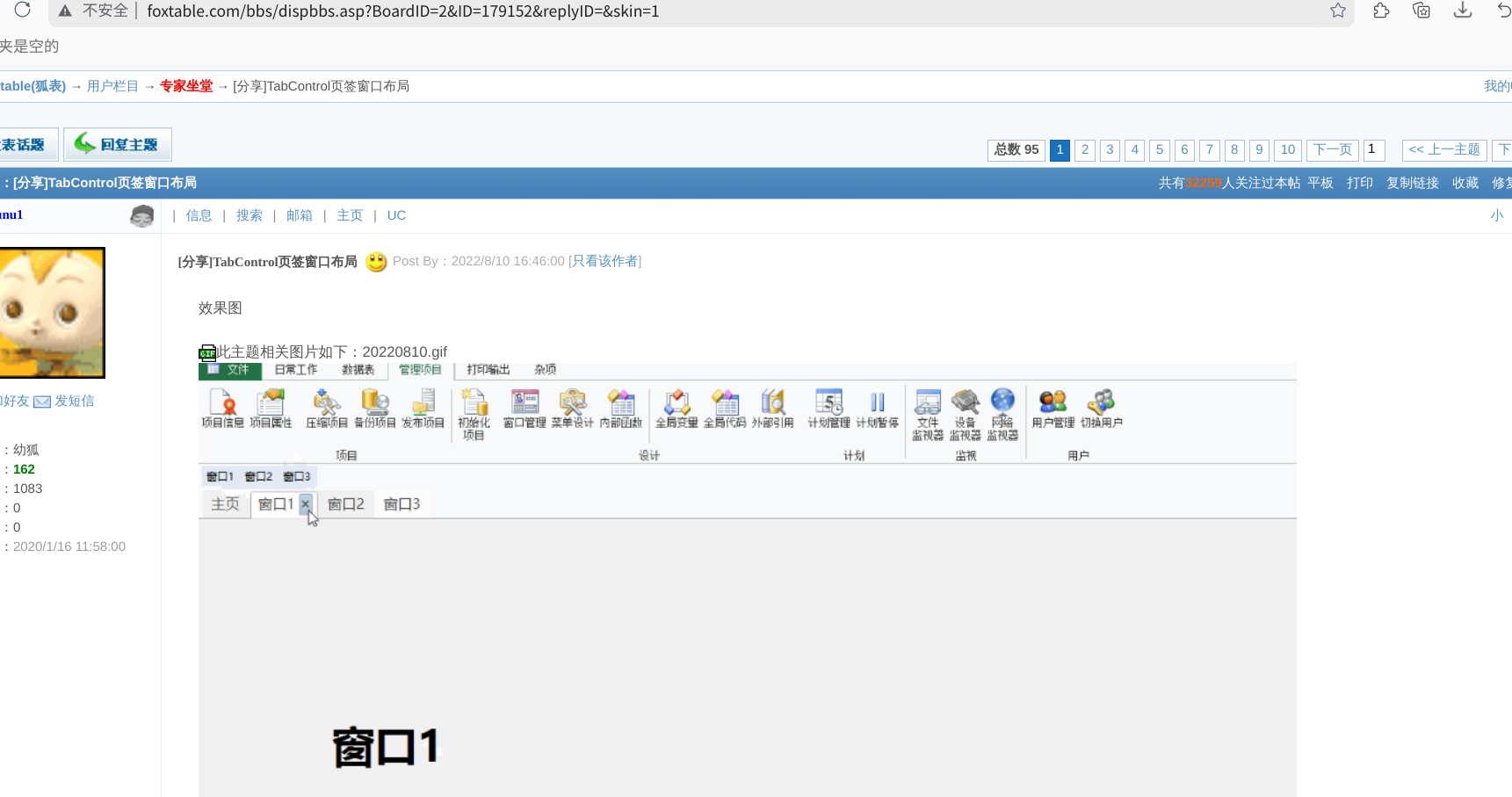
Task: Go to previous topic via 上一主题
Action: (1444, 150)
